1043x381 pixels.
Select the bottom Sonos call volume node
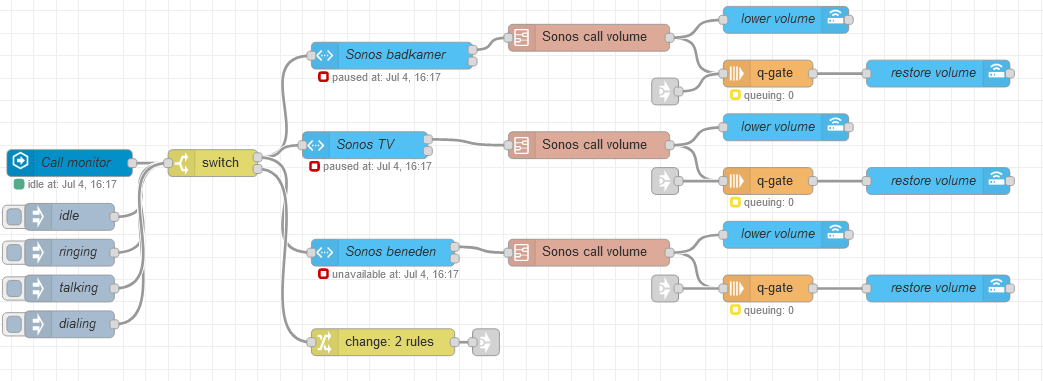pos(589,253)
